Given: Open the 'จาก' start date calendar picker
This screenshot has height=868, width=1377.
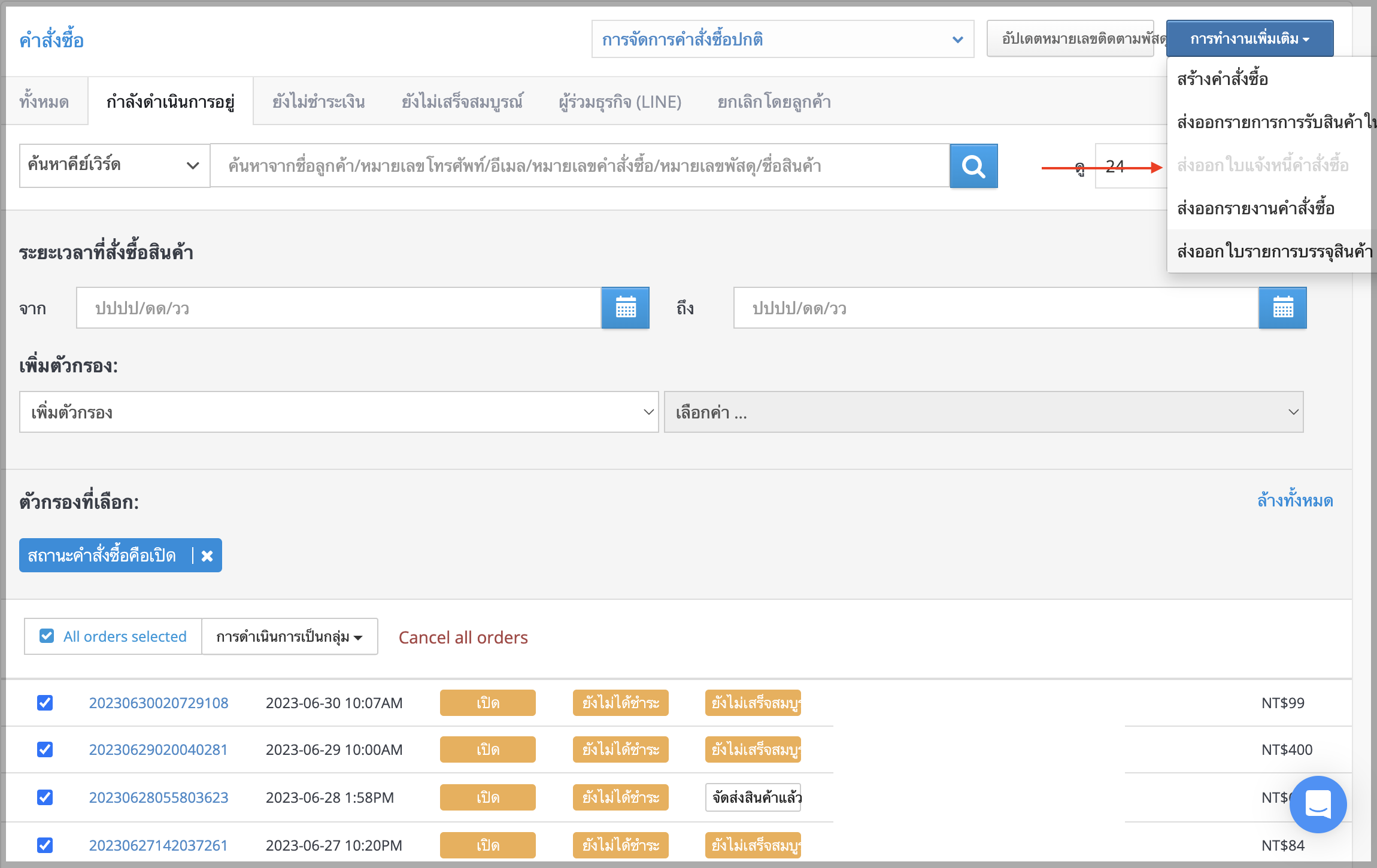Looking at the screenshot, I should (x=625, y=308).
